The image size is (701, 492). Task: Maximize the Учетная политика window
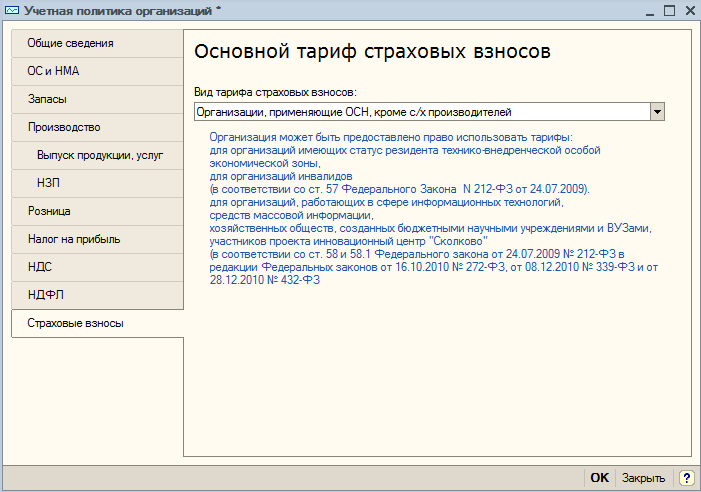click(x=669, y=11)
